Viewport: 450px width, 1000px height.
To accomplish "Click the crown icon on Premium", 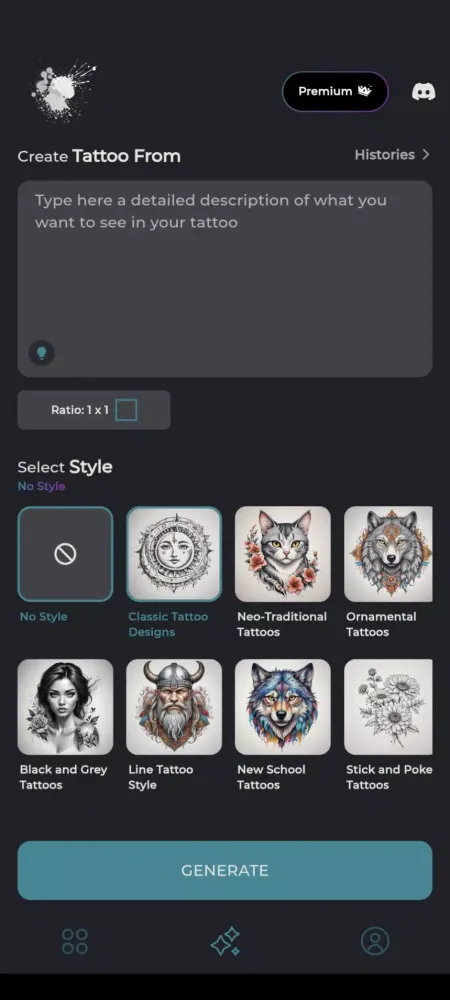I will click(x=365, y=91).
